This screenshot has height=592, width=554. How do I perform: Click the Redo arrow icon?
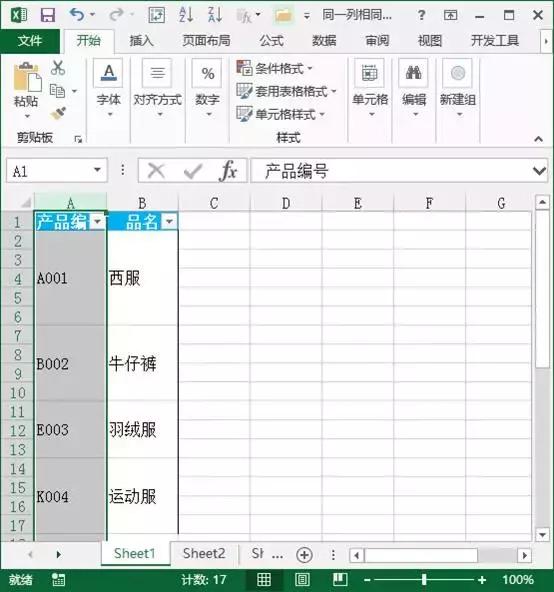click(116, 15)
